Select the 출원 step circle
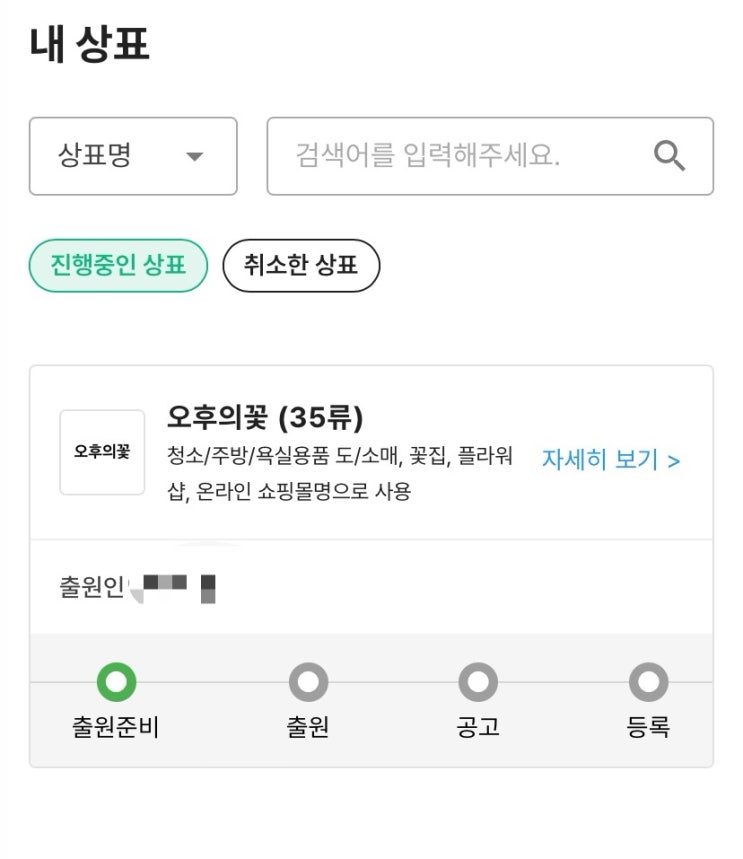The width and height of the screenshot is (743, 859). point(308,683)
